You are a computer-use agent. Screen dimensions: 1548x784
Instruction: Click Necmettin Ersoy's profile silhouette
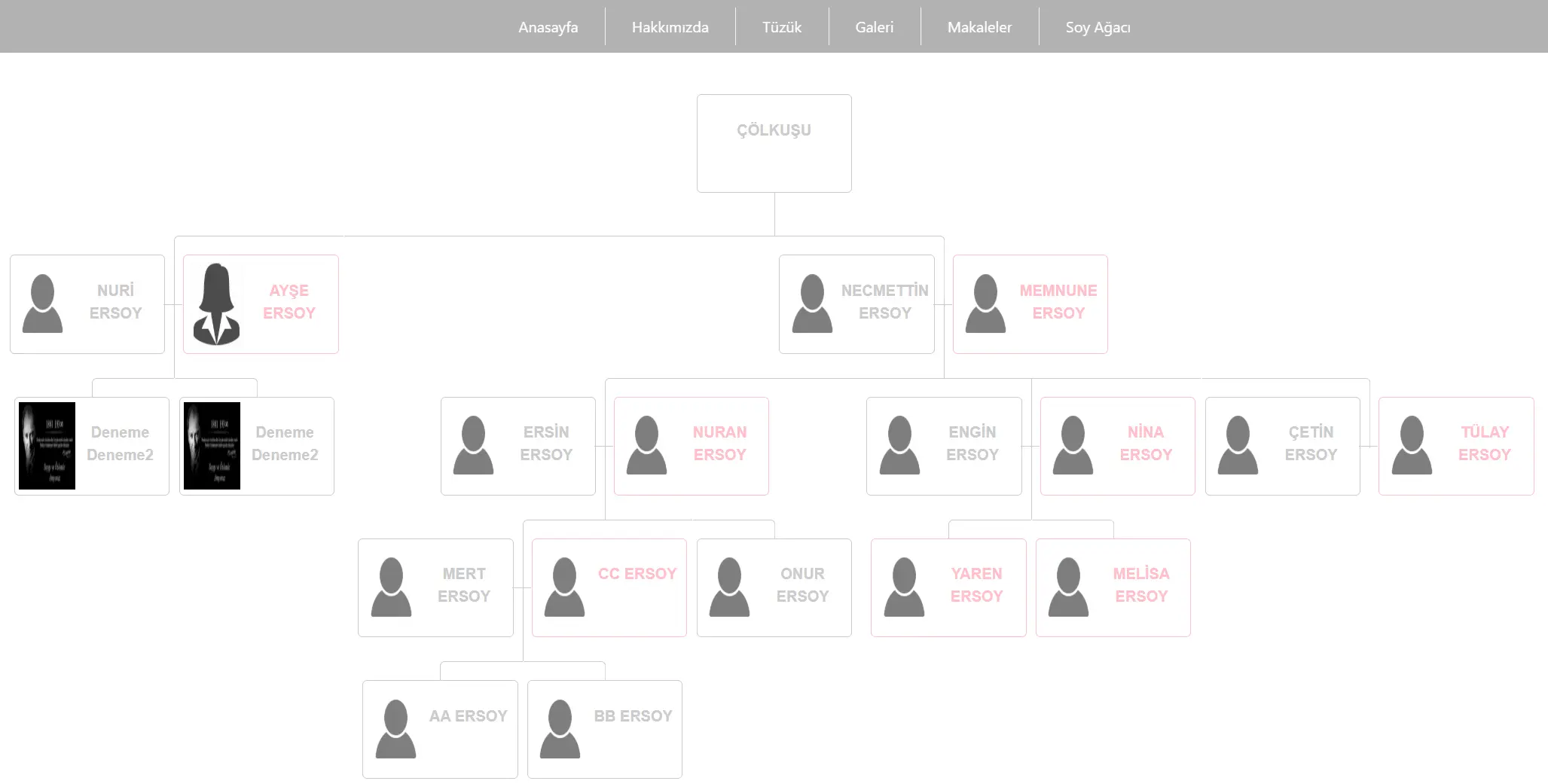pyautogui.click(x=812, y=304)
